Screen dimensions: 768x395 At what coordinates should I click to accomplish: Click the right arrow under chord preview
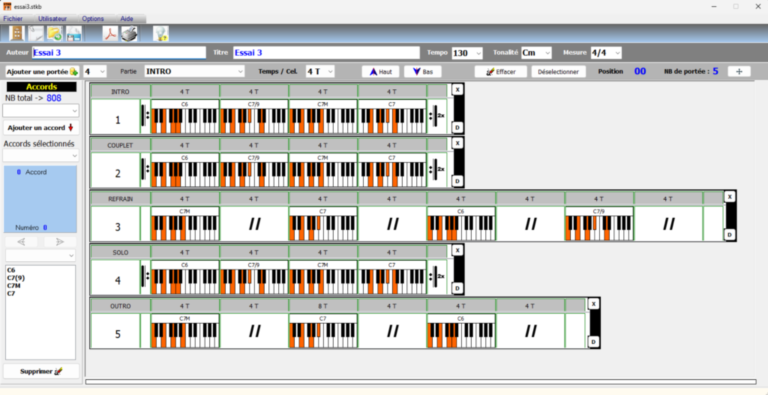coord(60,242)
